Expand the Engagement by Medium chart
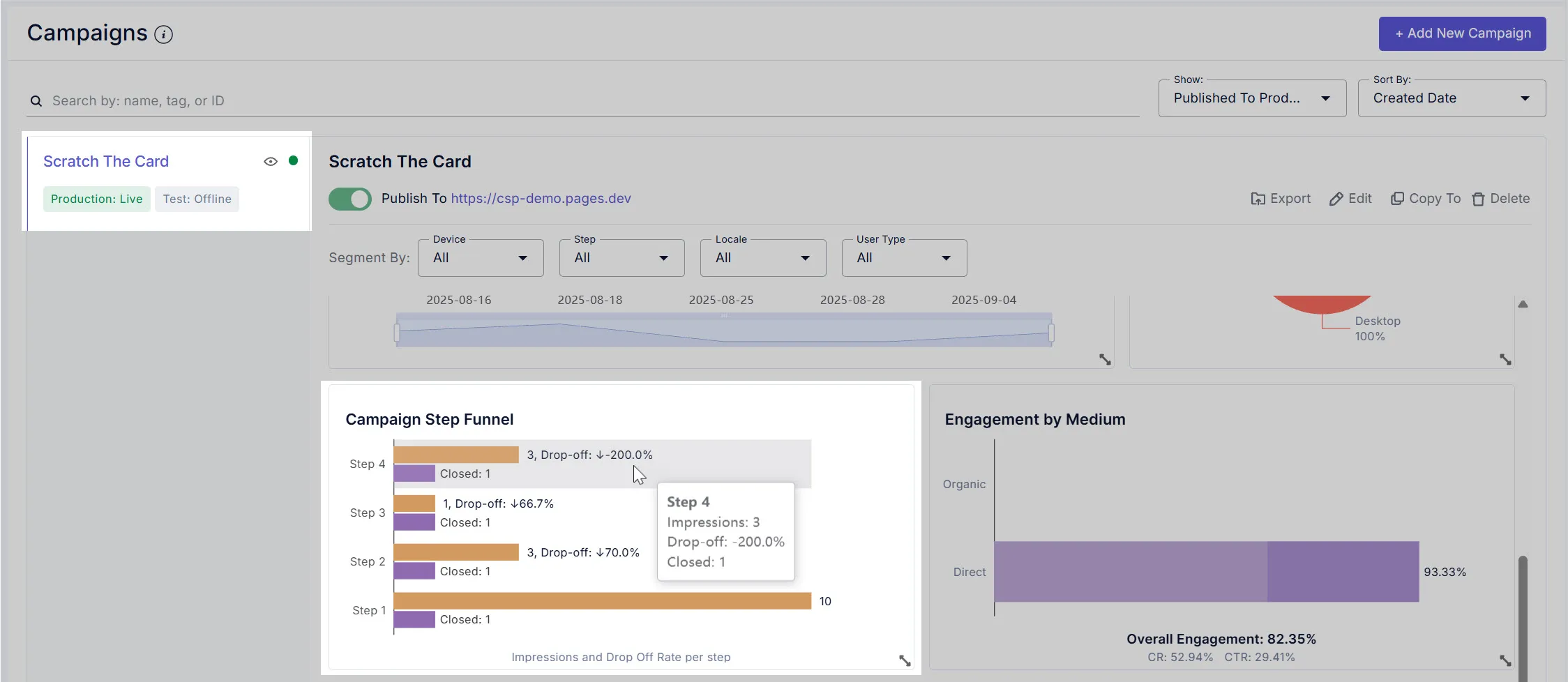Viewport: 1568px width, 682px height. [x=1505, y=660]
